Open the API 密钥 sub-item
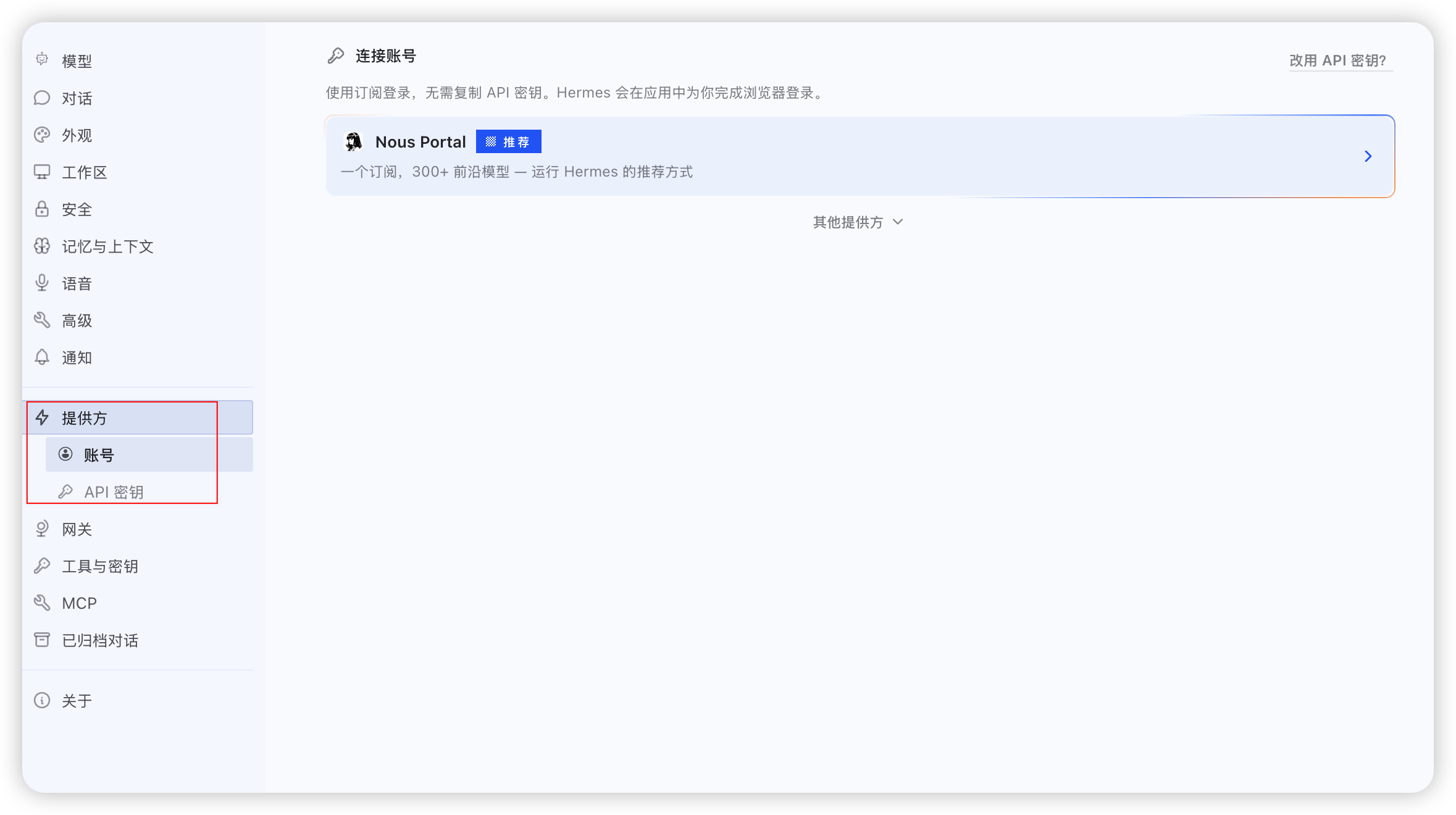 click(x=149, y=491)
